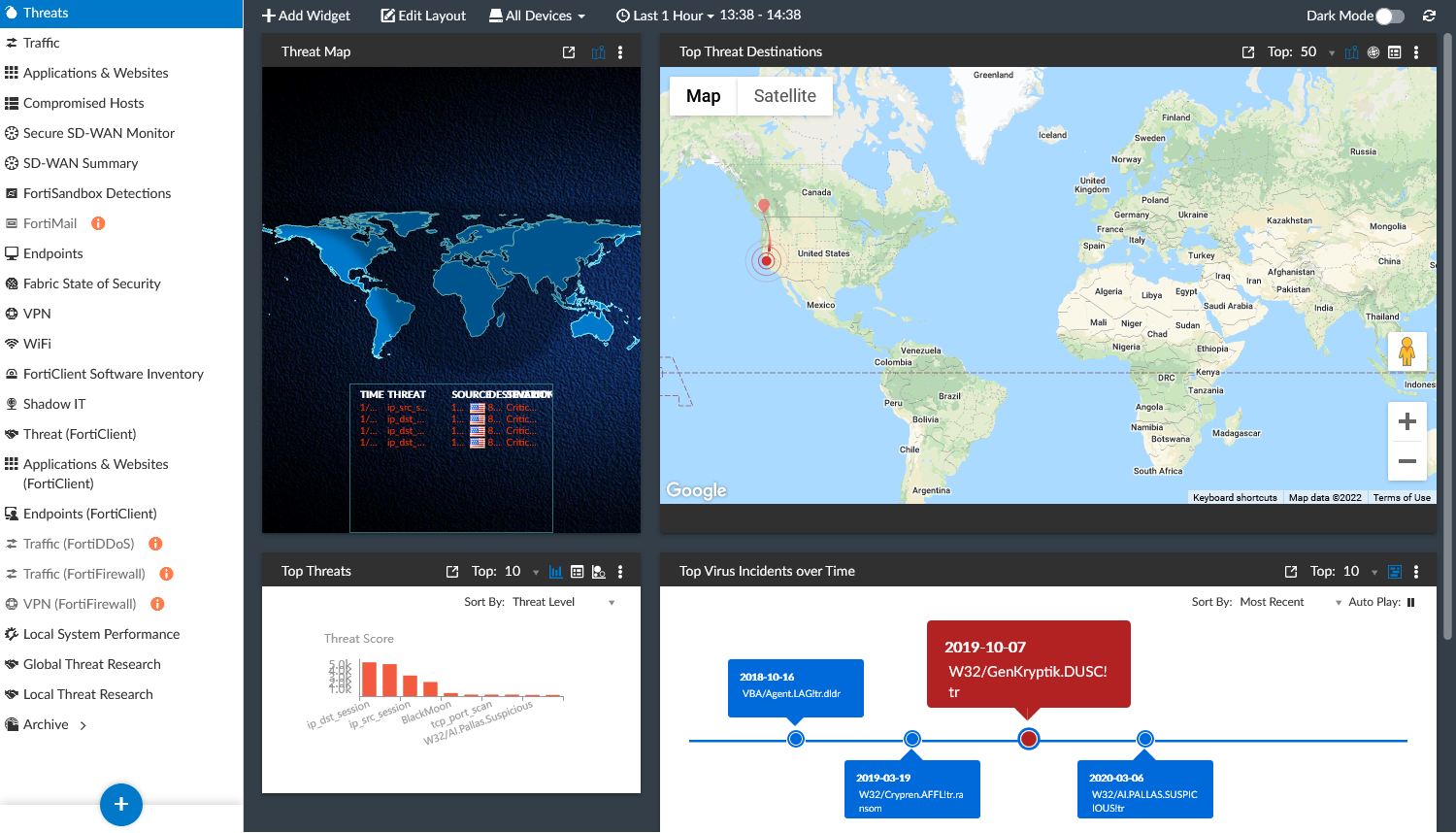This screenshot has height=833, width=1456.
Task: Click the page vertical scrollbar
Action: pyautogui.click(x=1447, y=337)
